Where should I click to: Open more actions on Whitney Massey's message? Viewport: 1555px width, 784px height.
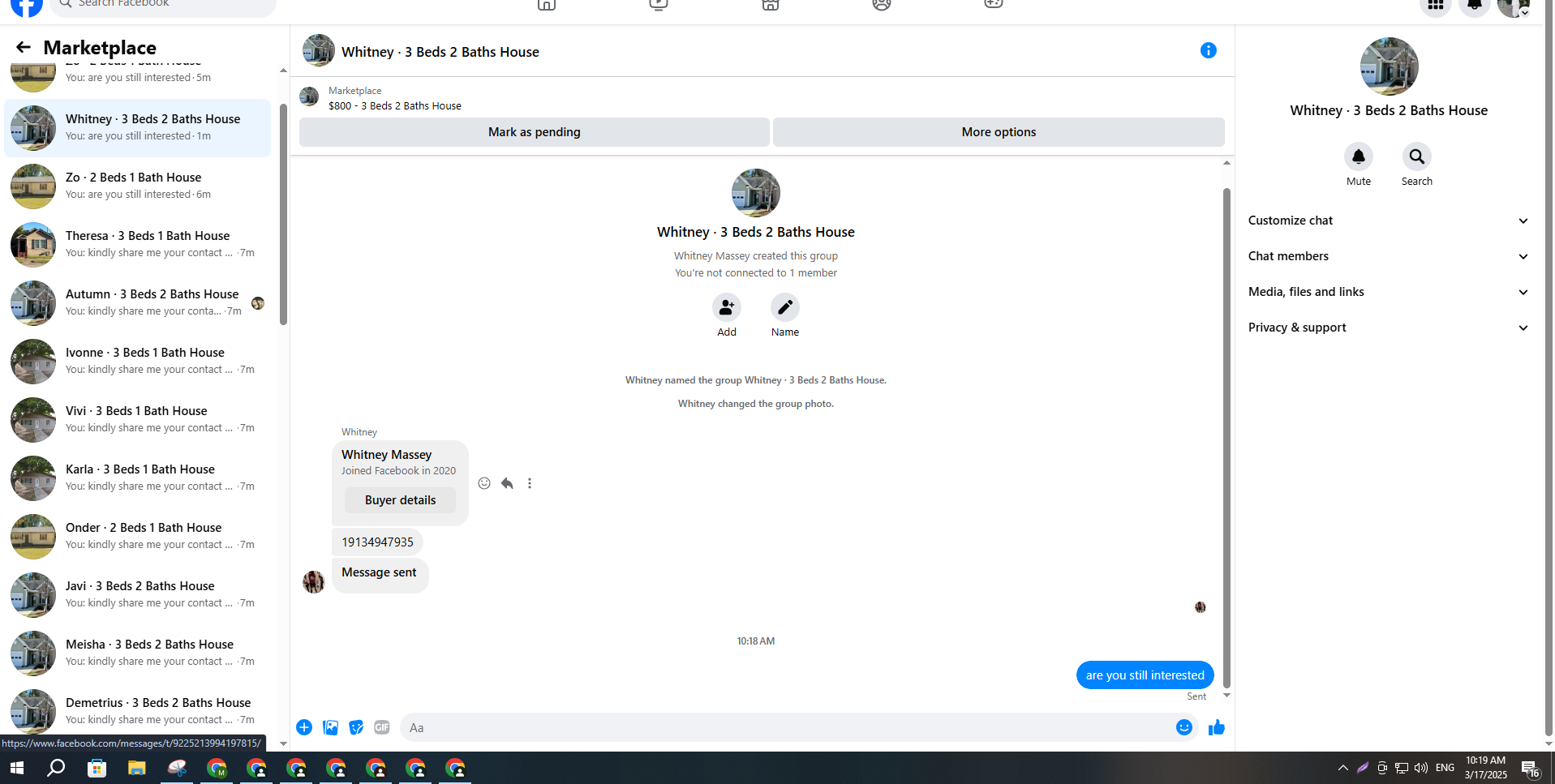tap(530, 483)
